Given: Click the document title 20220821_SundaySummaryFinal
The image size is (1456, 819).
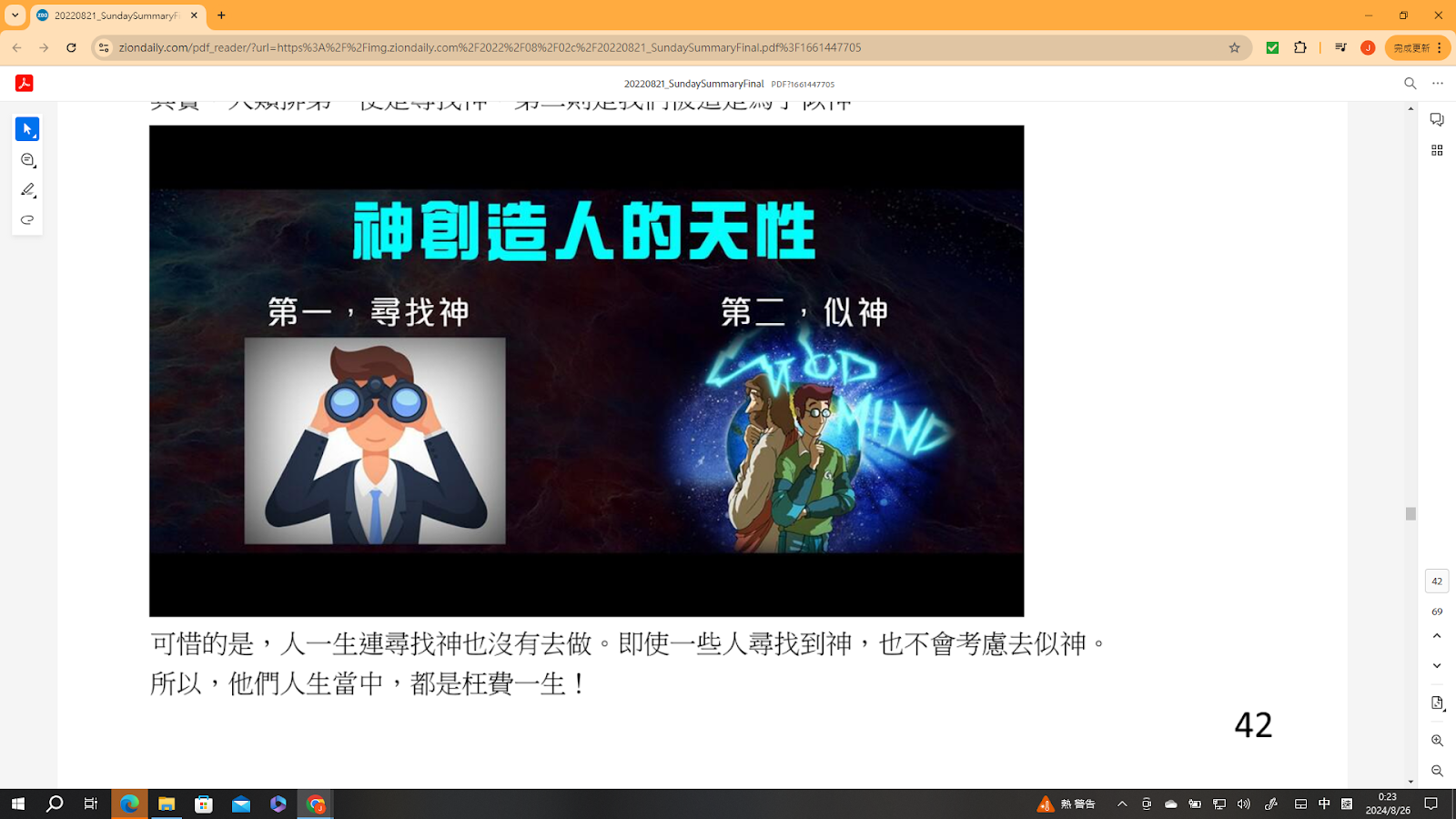Looking at the screenshot, I should pyautogui.click(x=693, y=84).
